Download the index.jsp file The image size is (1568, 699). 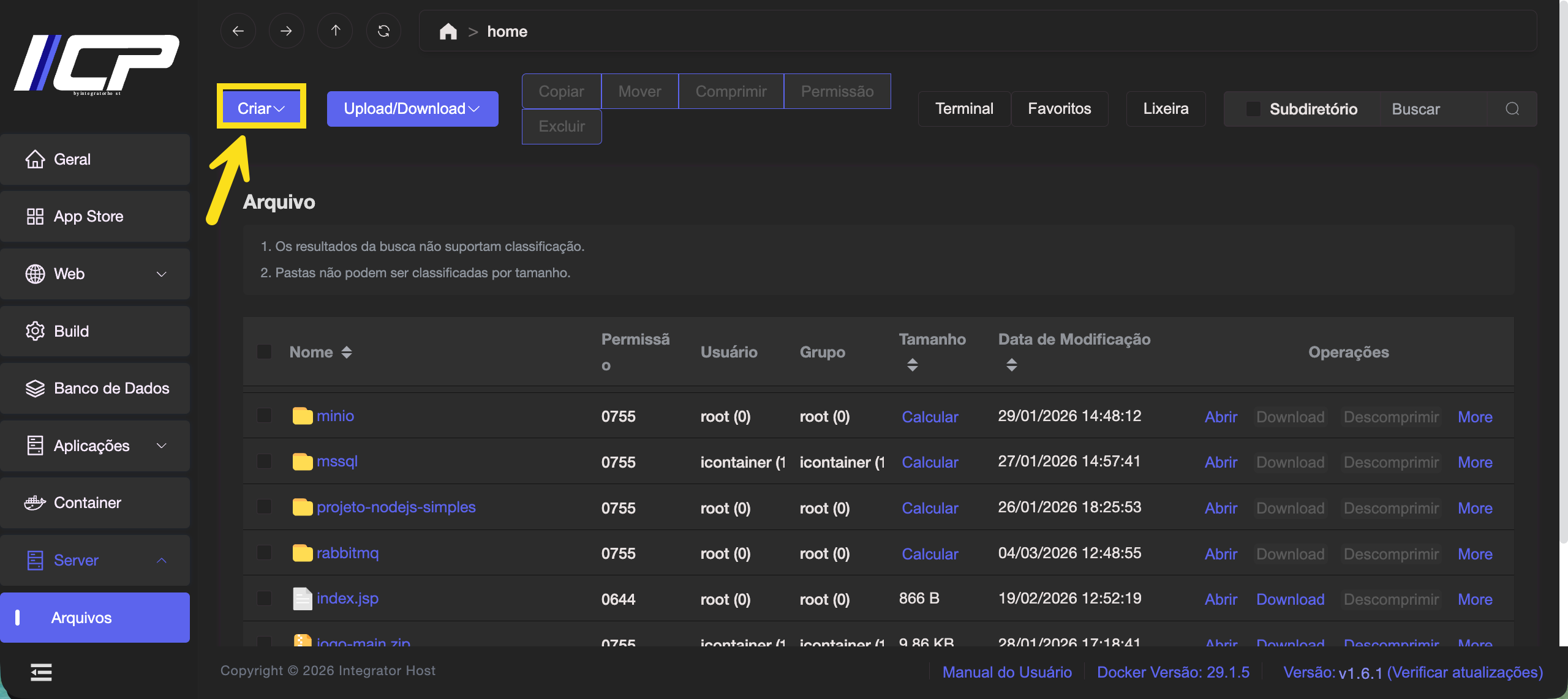coord(1290,599)
